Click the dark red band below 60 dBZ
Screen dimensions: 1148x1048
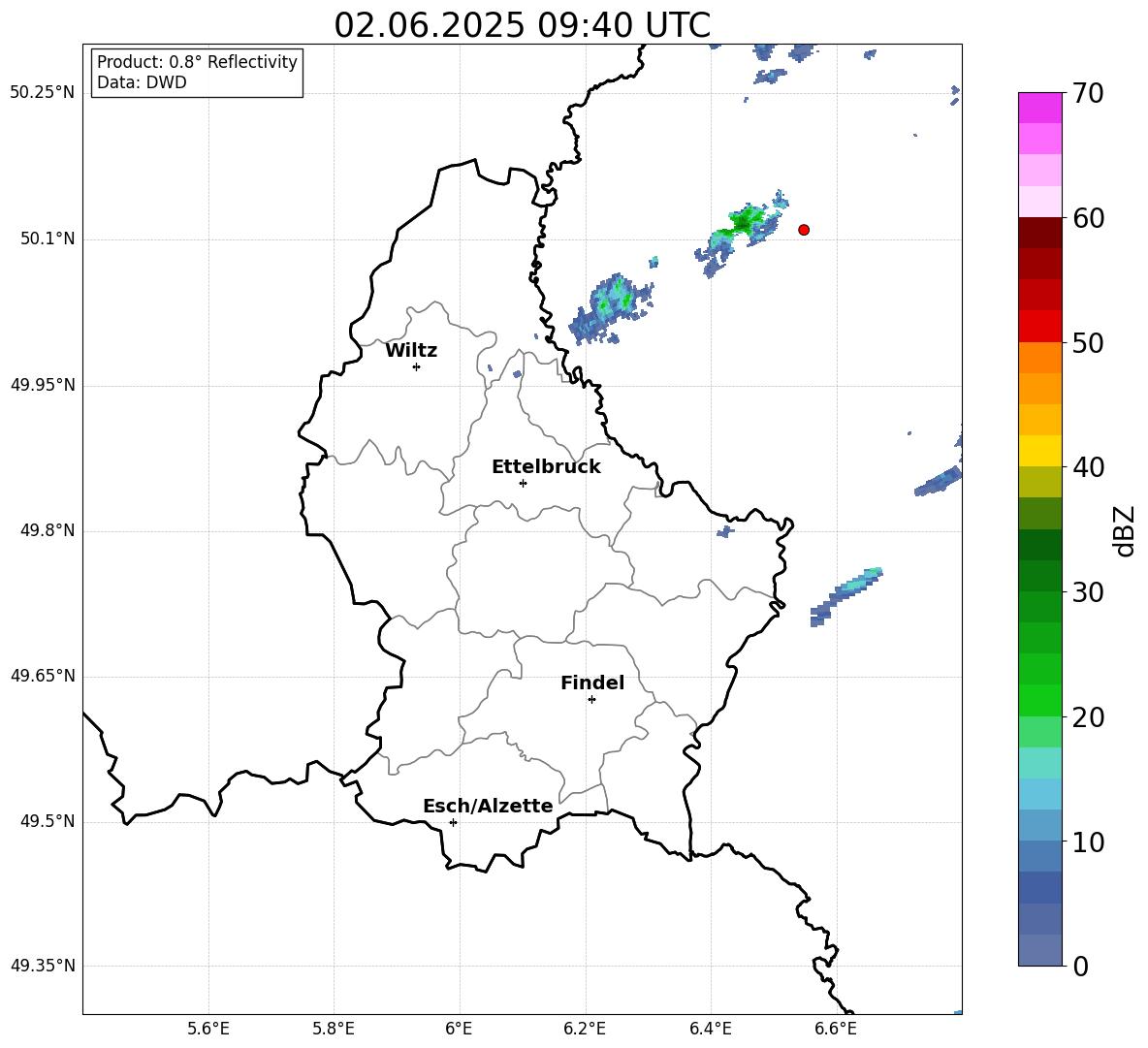coord(1039,233)
